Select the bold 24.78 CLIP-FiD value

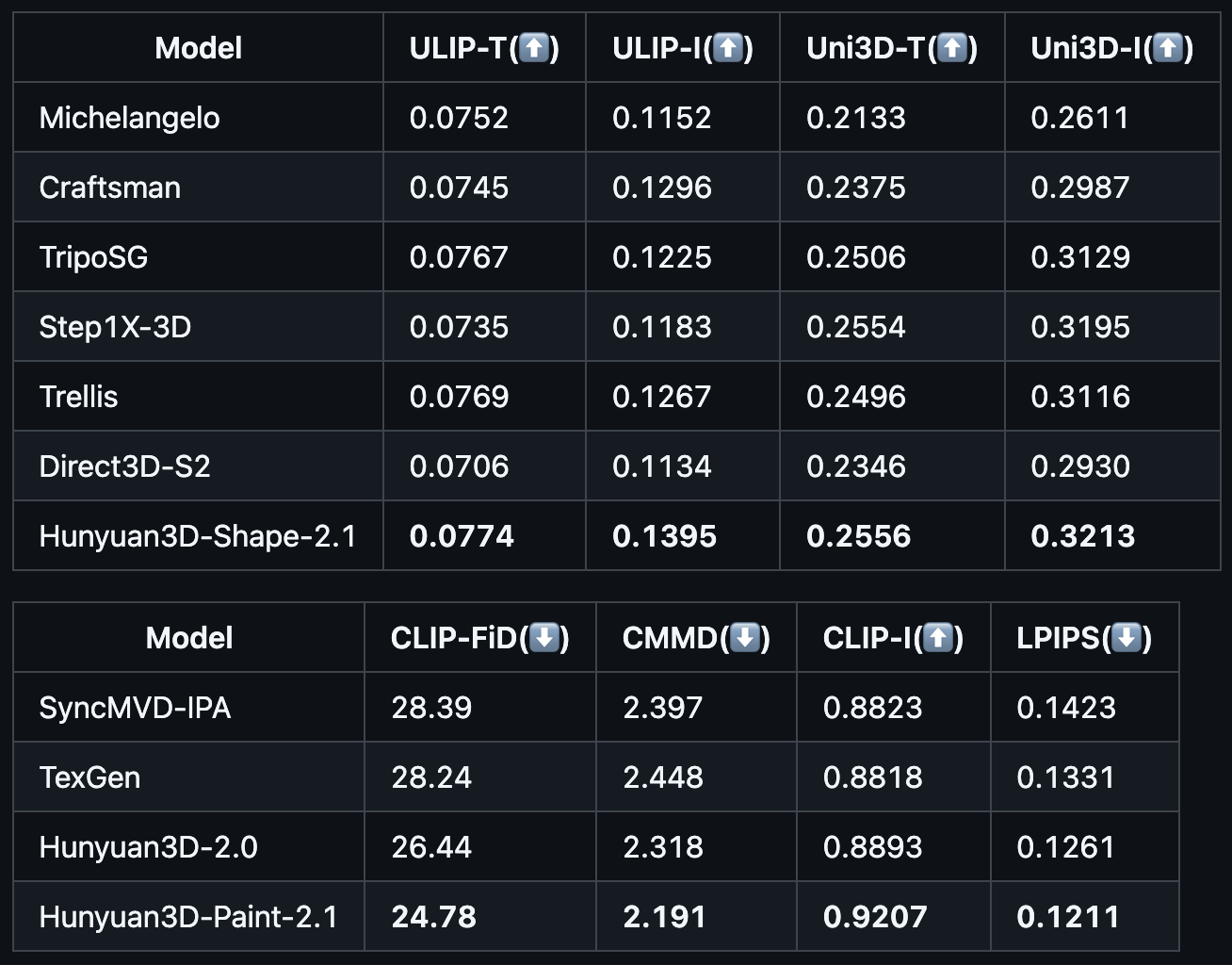433,917
